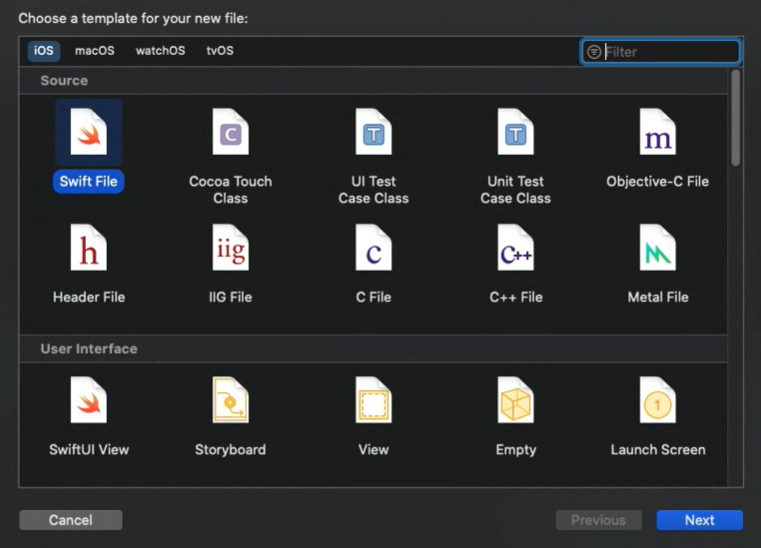Click the "Header File" label
This screenshot has height=548, width=761.
(89, 297)
